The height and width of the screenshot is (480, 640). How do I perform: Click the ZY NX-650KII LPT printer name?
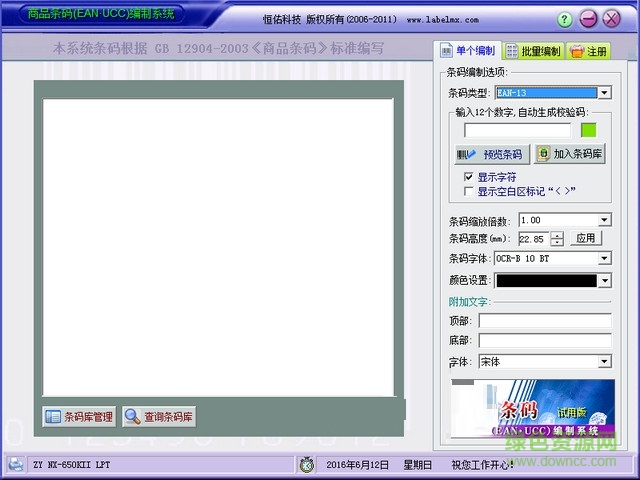(71, 464)
